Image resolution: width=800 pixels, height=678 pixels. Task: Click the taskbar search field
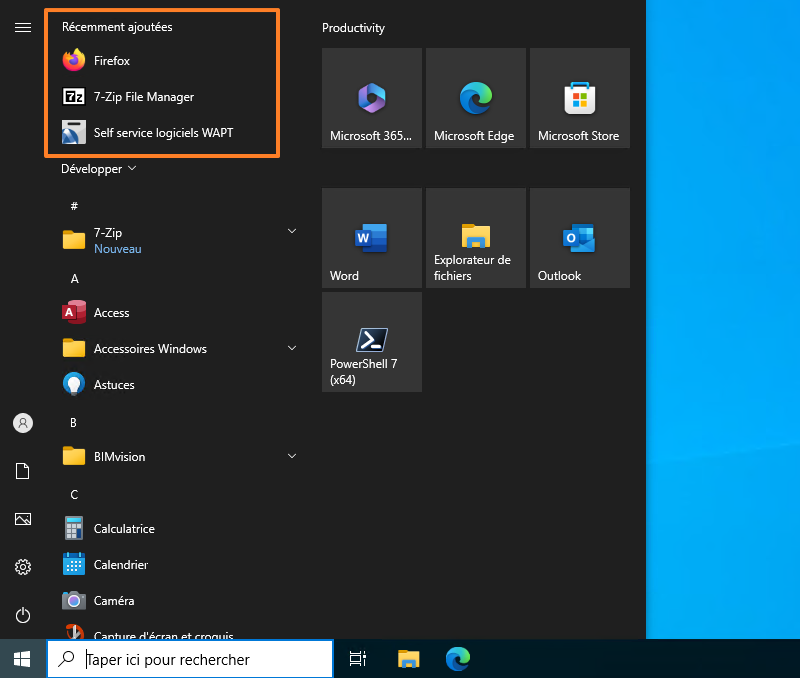[x=190, y=659]
